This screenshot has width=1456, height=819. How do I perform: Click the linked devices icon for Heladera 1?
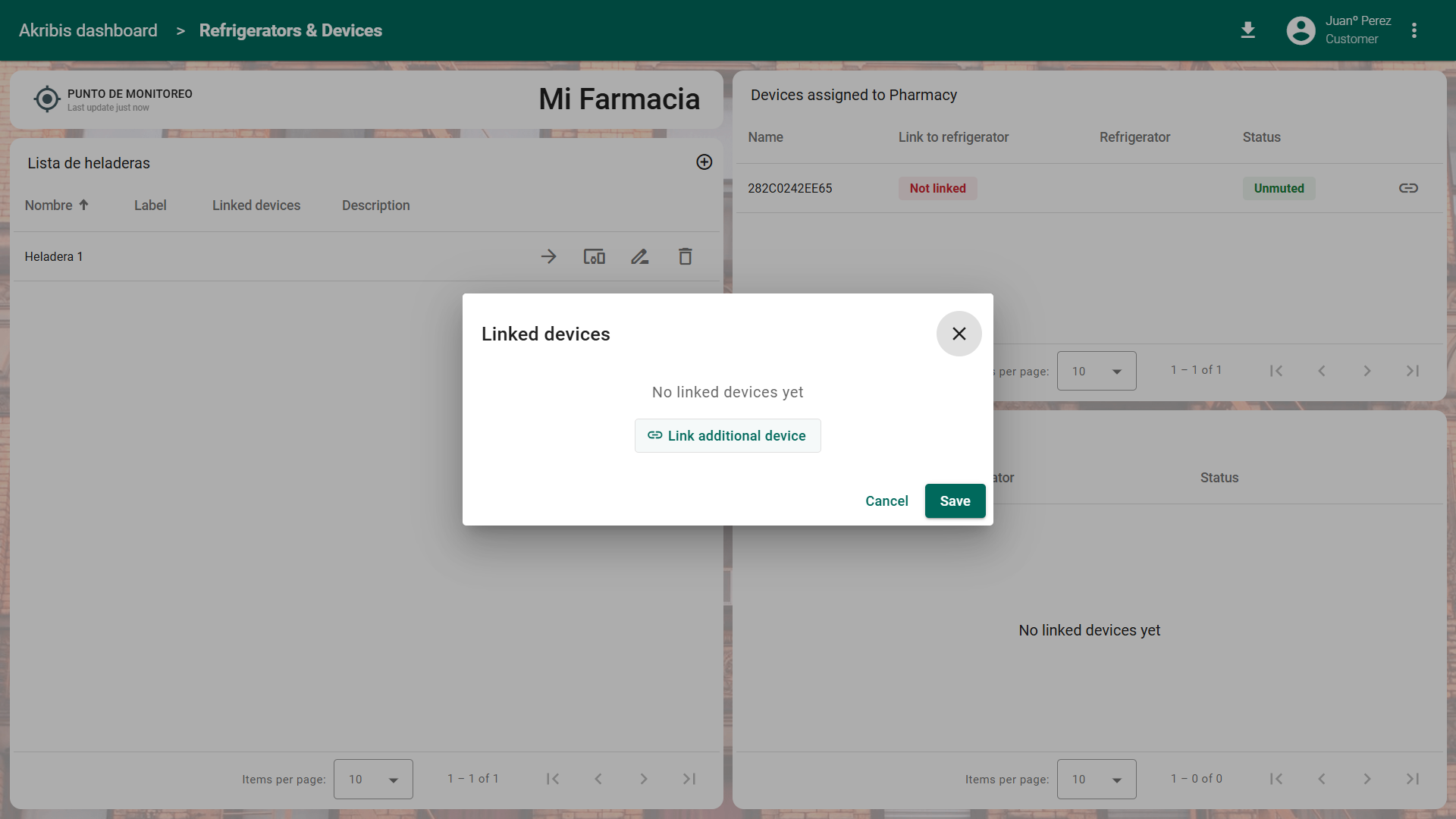[594, 256]
